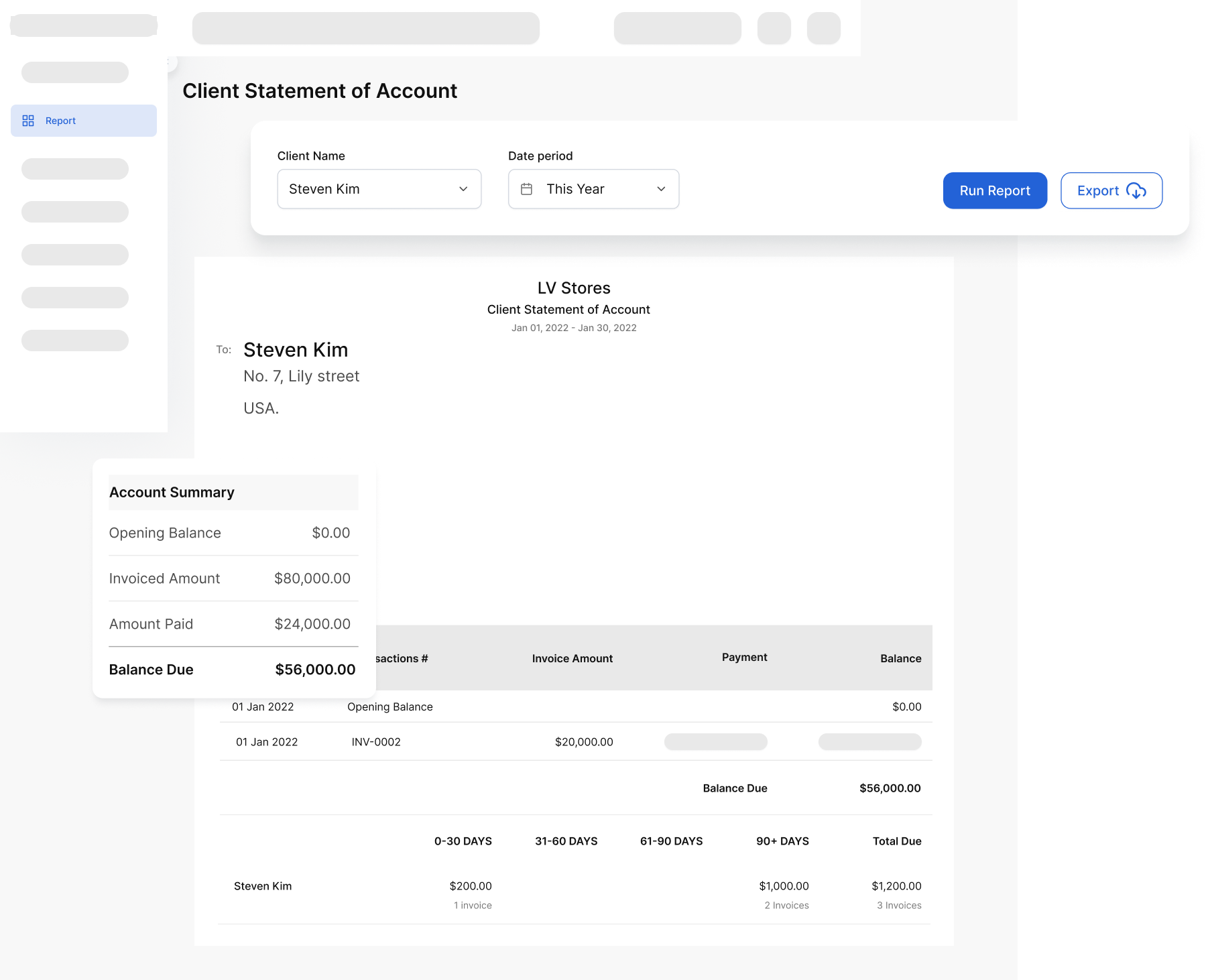Screen dimensions: 1206x980
Task: Click the first rounded icon near top-right toolbar
Action: click(x=774, y=28)
